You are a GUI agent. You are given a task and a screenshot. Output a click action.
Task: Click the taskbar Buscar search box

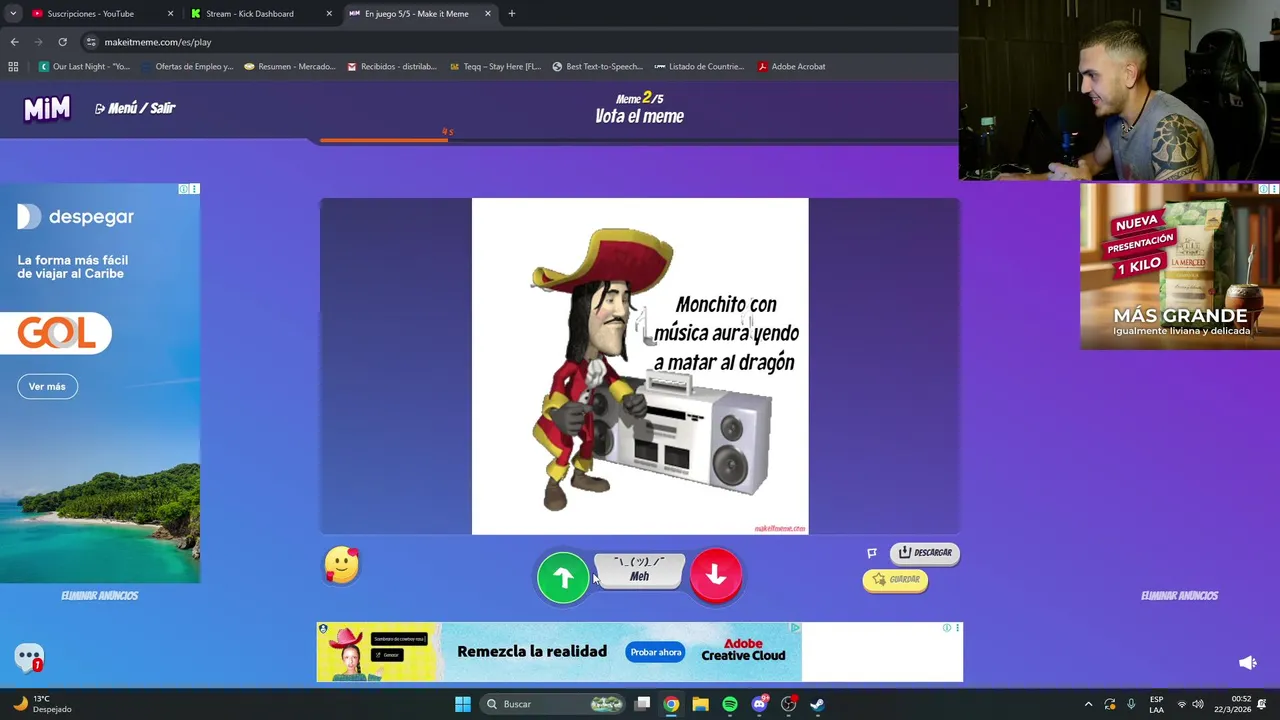tap(553, 704)
